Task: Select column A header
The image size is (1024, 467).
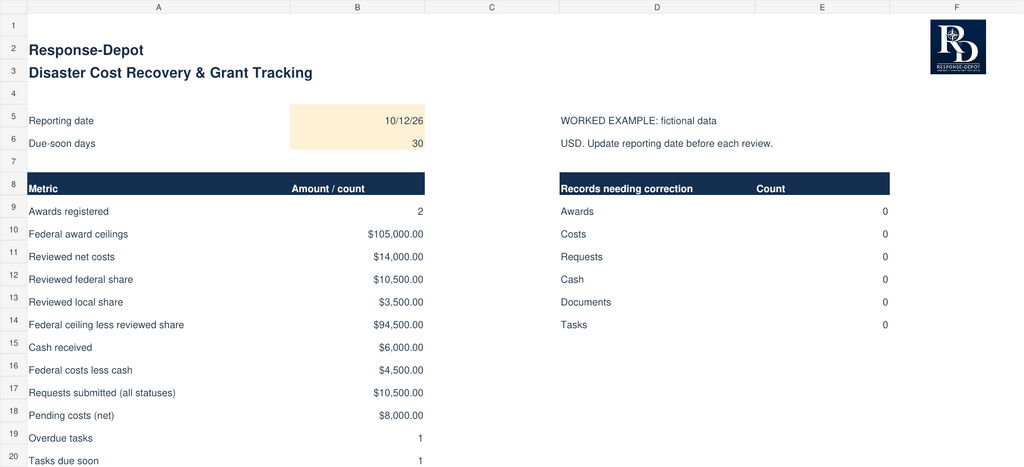Action: click(x=159, y=7)
